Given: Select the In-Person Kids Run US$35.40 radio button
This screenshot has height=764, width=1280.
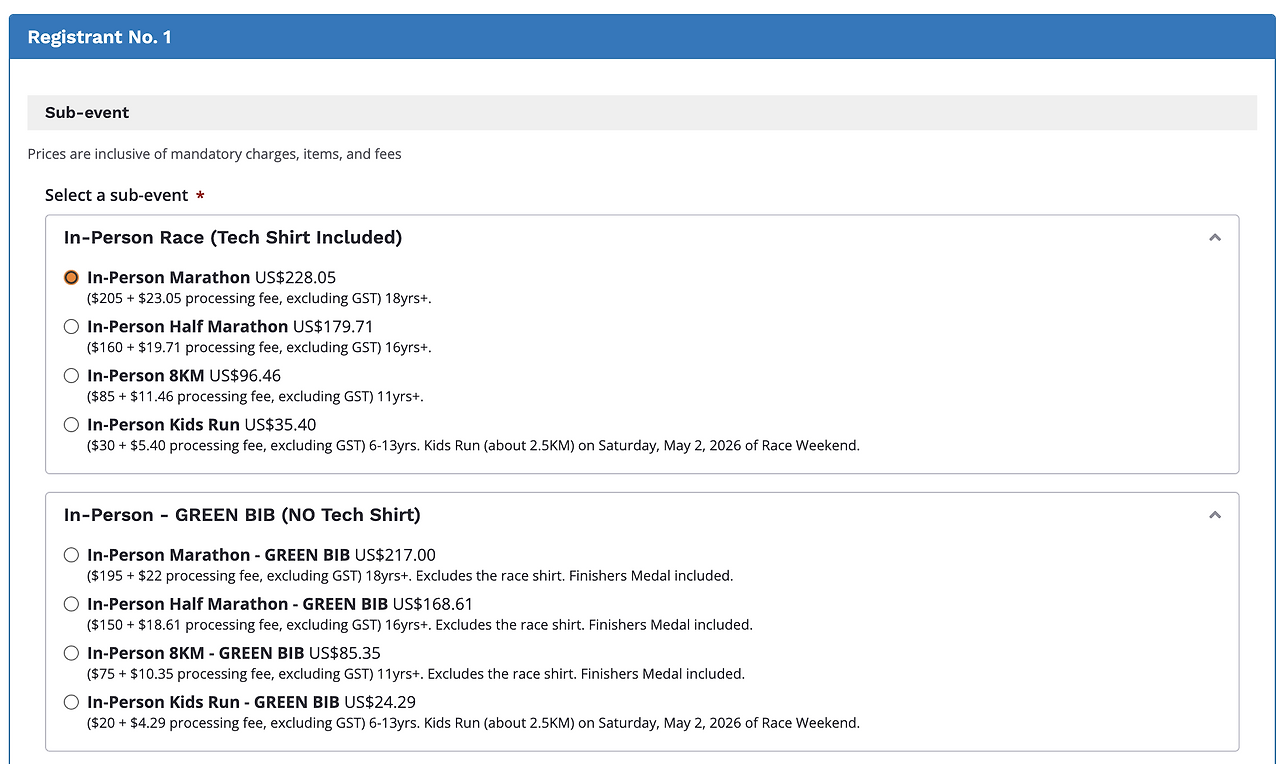Looking at the screenshot, I should tap(71, 424).
